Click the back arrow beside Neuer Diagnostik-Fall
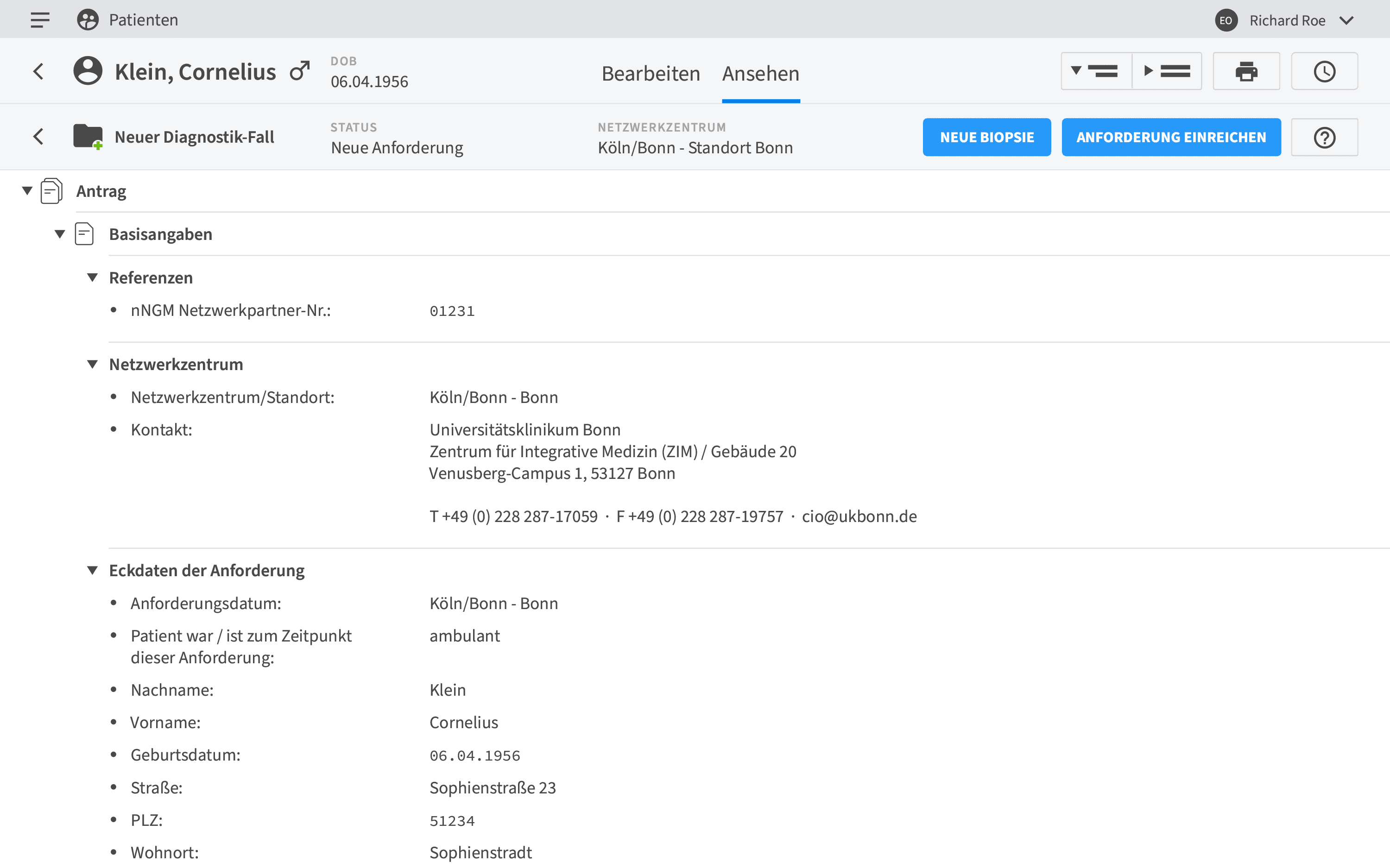This screenshot has height=868, width=1390. [38, 137]
